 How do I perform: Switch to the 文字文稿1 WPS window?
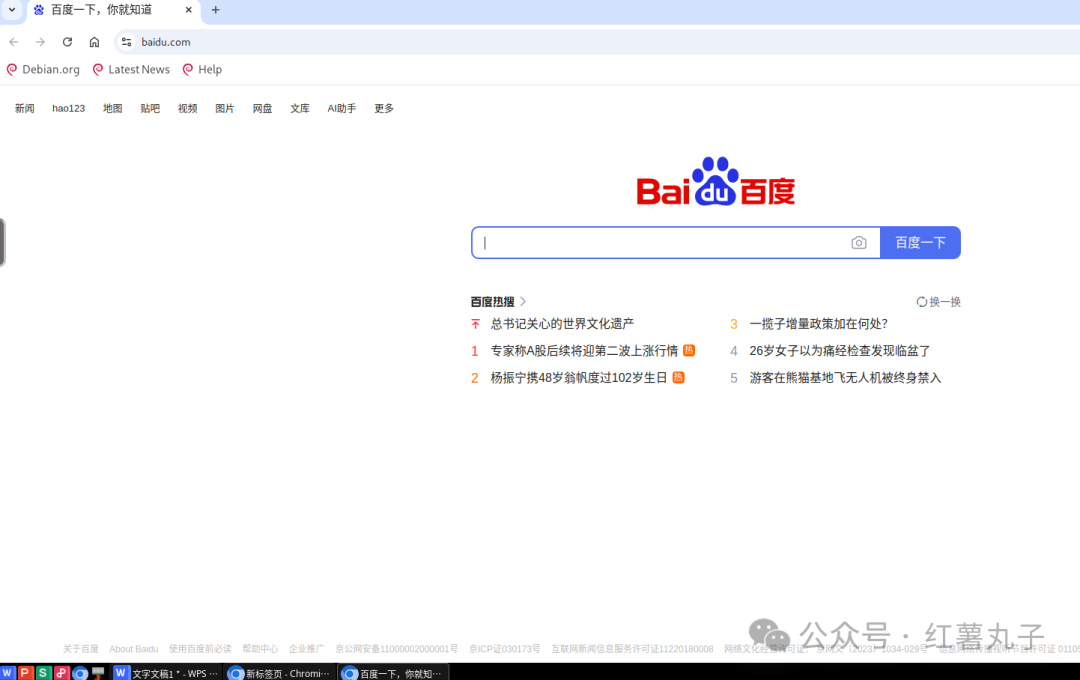[x=167, y=673]
